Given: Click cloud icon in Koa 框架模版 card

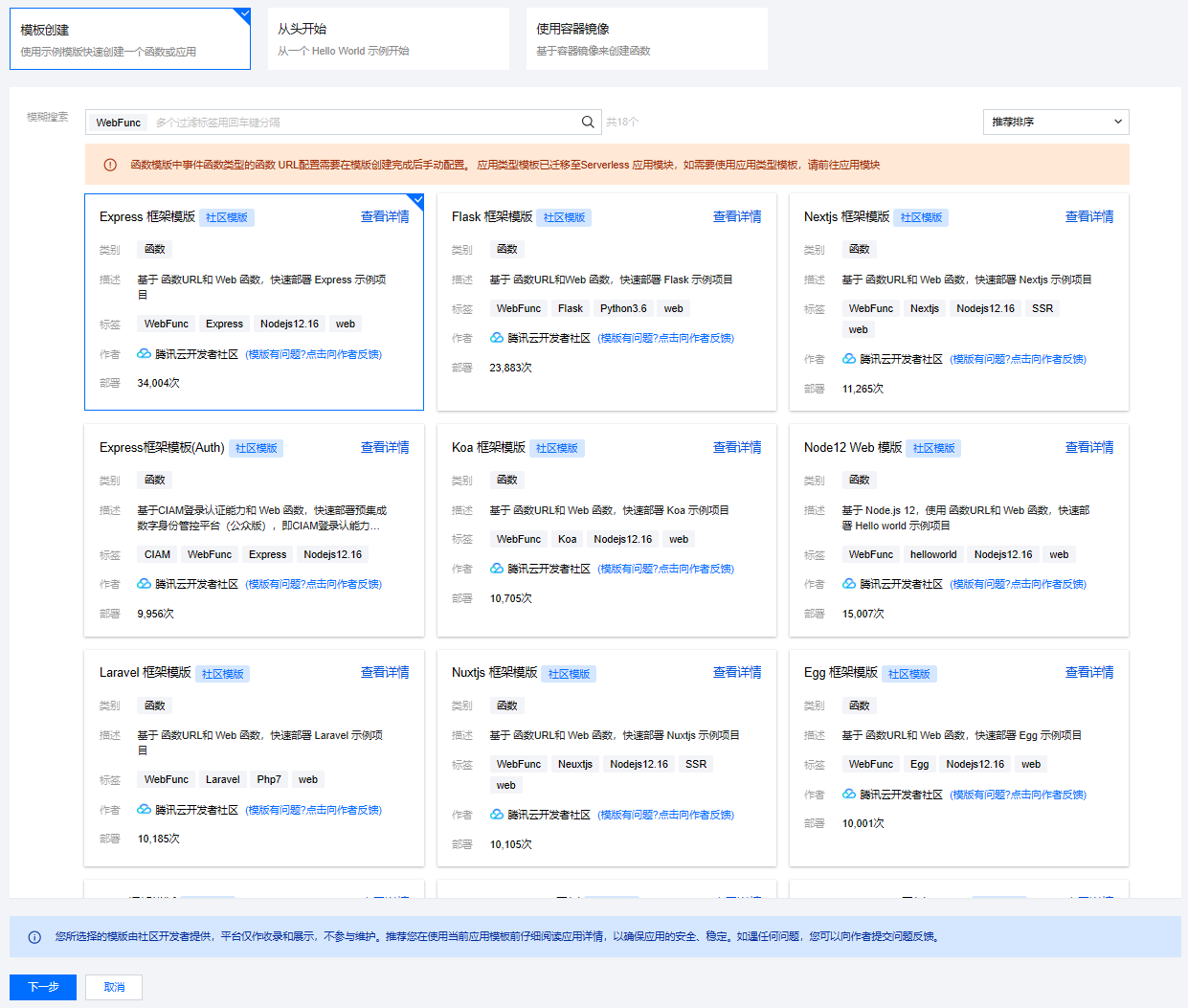Looking at the screenshot, I should (x=497, y=569).
